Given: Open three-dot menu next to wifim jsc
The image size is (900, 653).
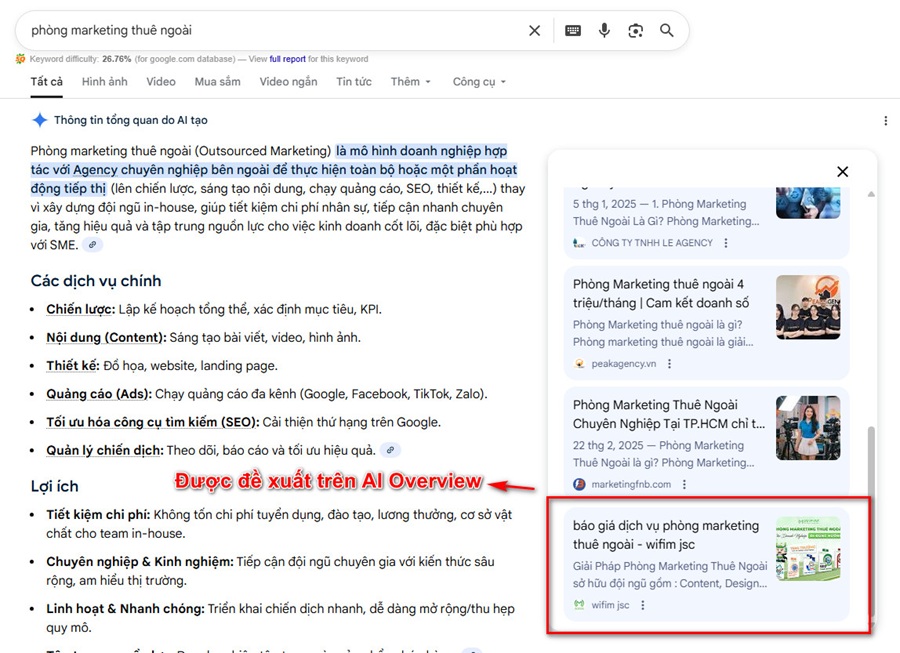Looking at the screenshot, I should click(643, 605).
